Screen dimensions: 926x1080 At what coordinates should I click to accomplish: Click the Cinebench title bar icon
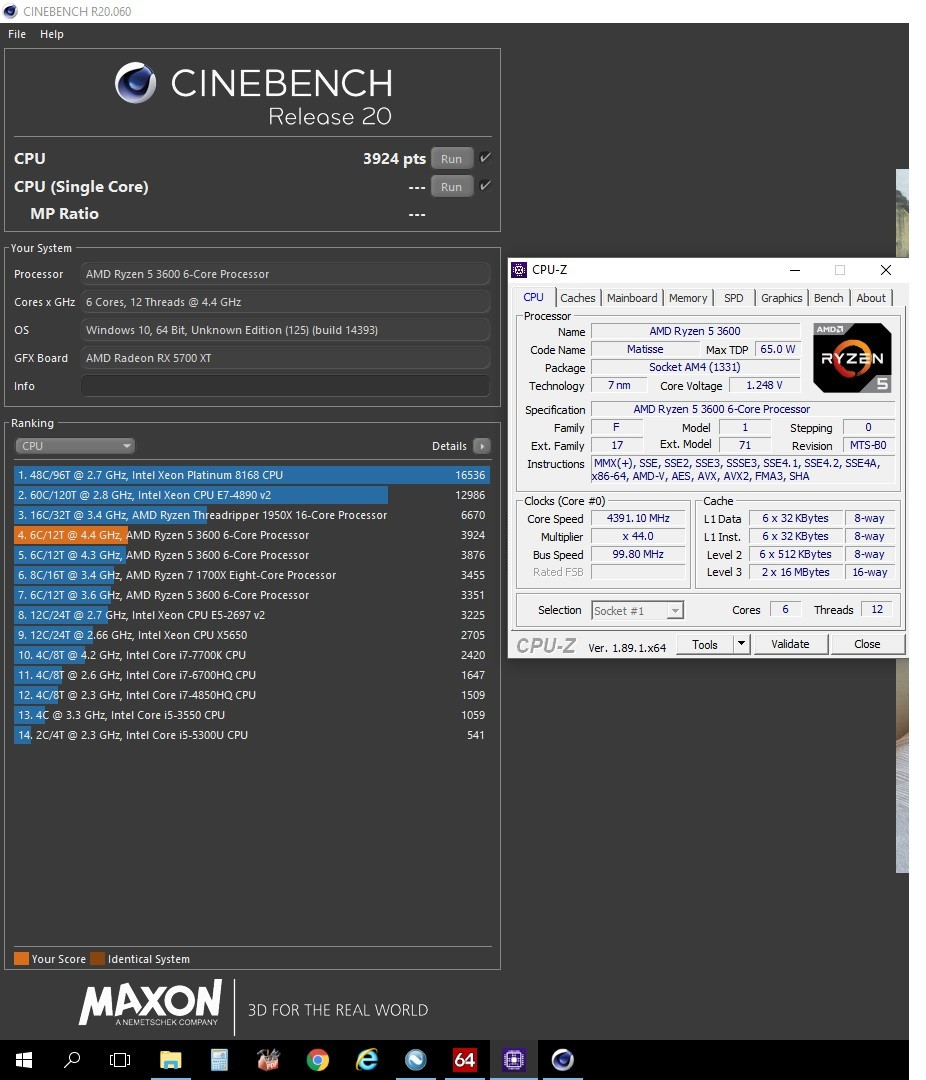pos(10,11)
